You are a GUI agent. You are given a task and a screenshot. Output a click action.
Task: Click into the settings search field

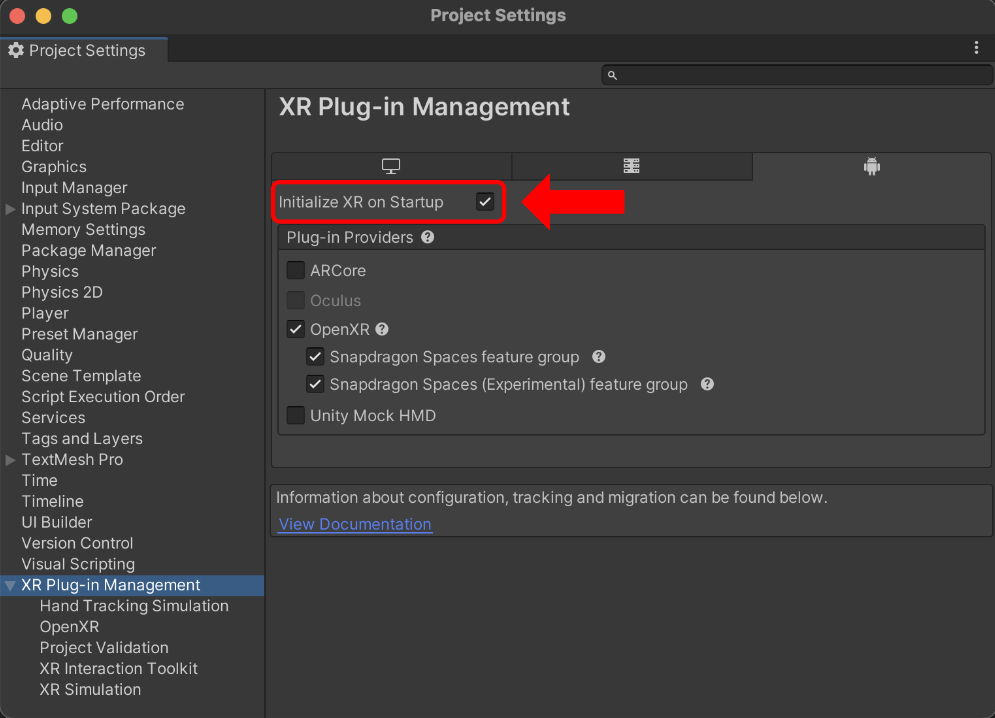pyautogui.click(x=797, y=75)
